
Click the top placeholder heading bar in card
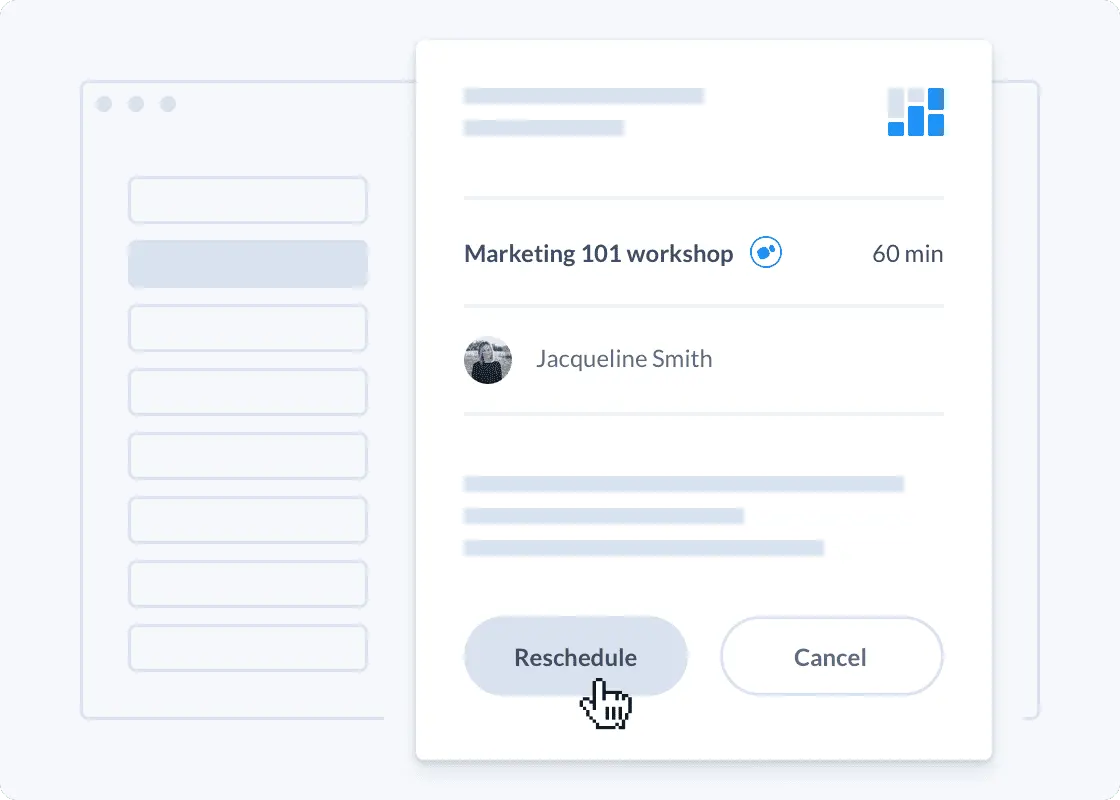coord(584,96)
